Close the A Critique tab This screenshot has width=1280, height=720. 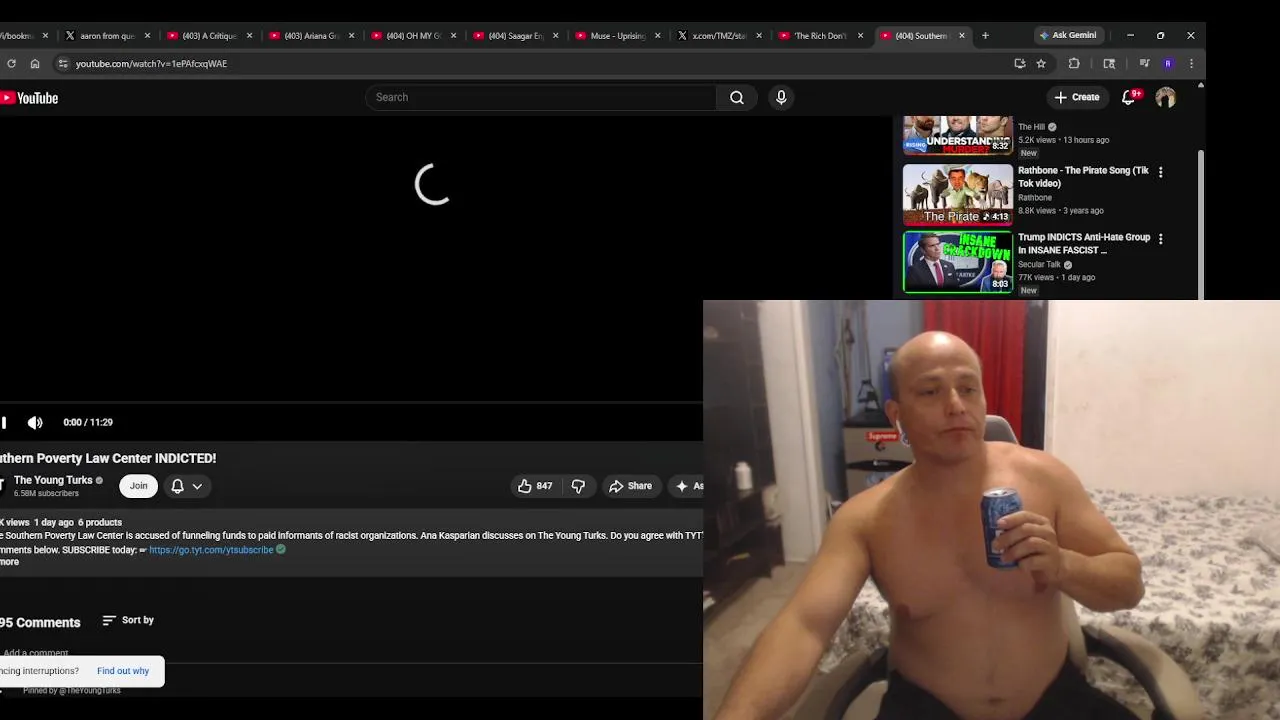pos(249,36)
